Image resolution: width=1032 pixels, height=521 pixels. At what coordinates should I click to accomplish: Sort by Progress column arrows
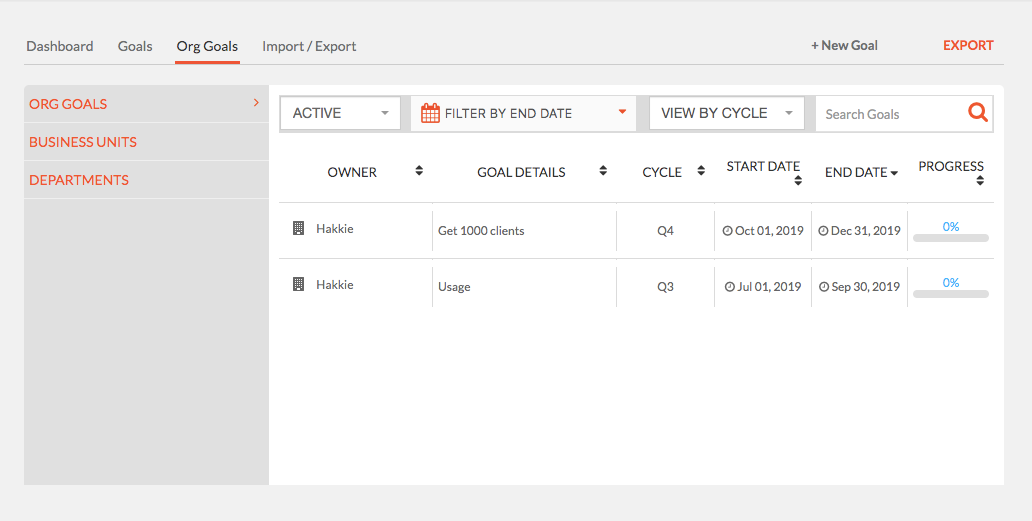980,180
